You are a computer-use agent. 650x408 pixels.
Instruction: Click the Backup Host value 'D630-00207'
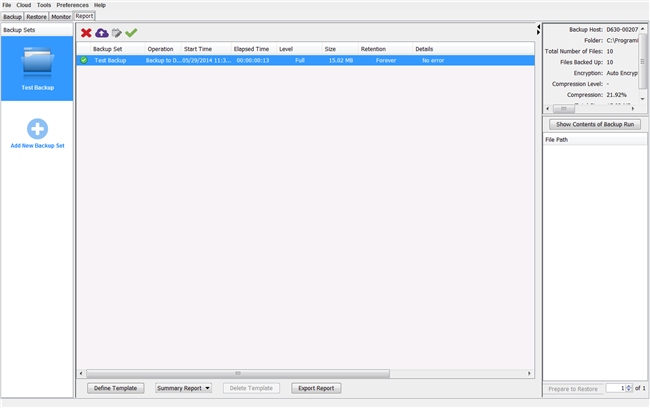click(622, 29)
